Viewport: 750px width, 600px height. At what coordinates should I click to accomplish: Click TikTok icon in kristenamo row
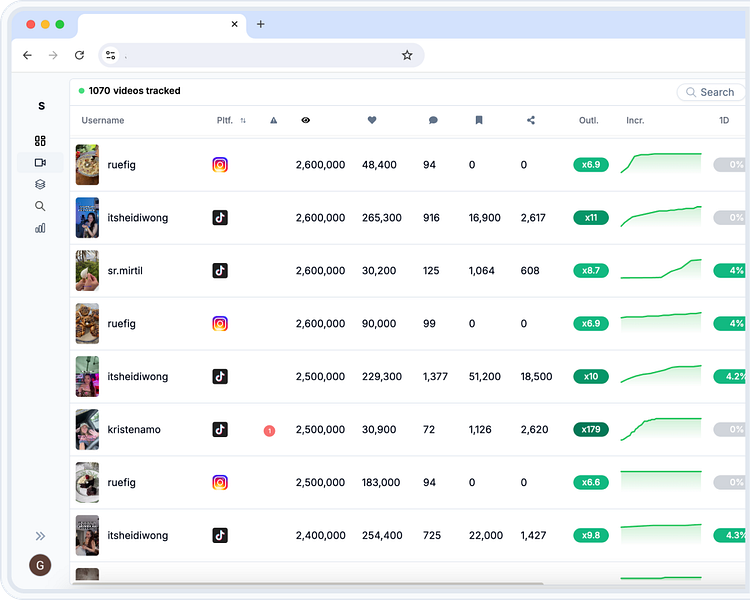pyautogui.click(x=220, y=430)
